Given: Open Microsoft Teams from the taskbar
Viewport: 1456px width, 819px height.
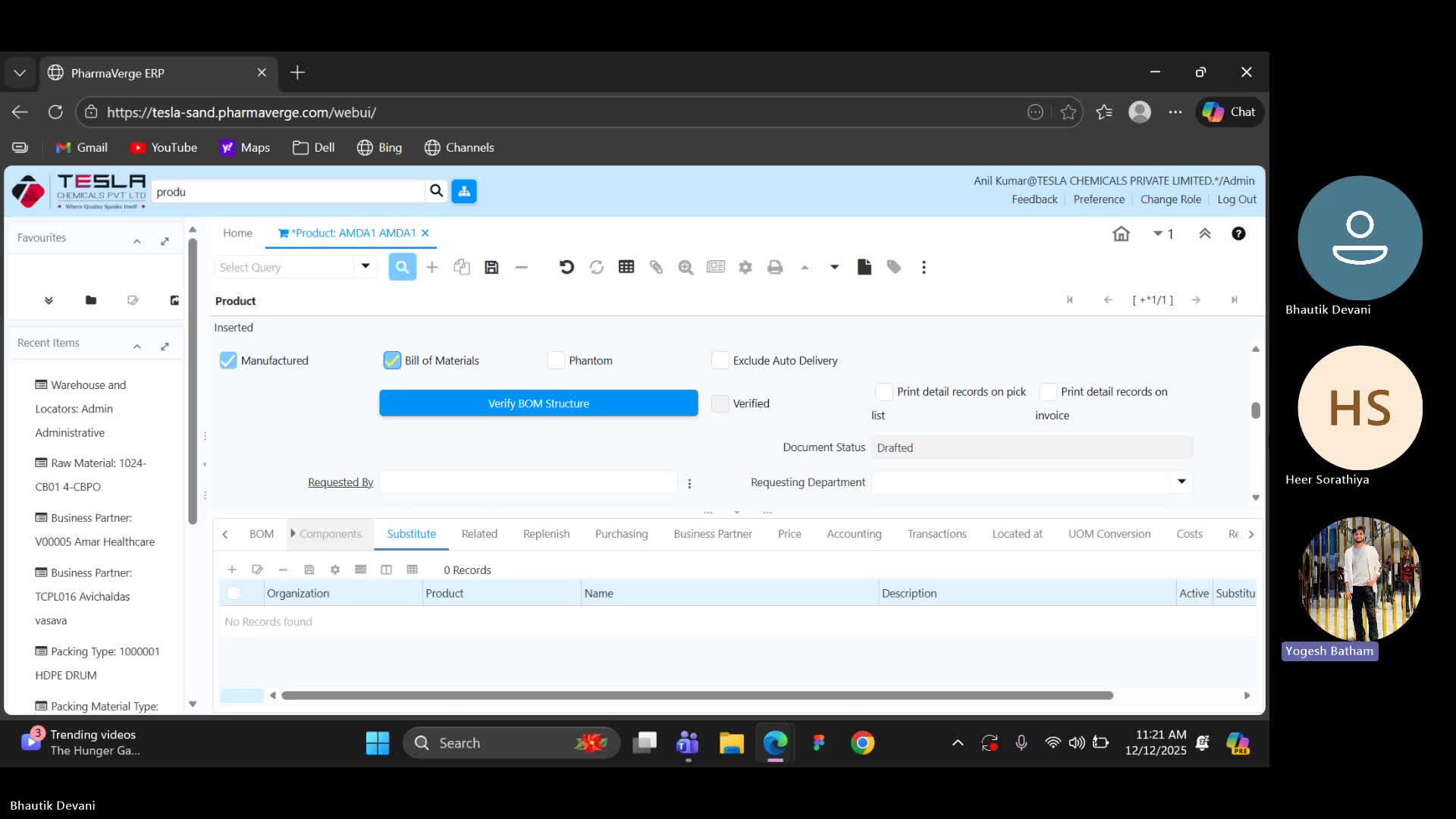Looking at the screenshot, I should (x=687, y=743).
